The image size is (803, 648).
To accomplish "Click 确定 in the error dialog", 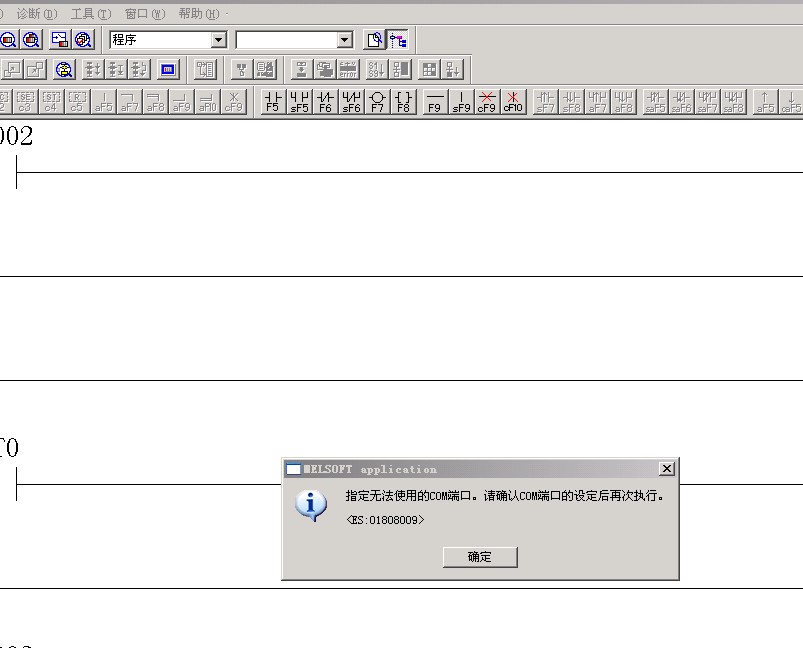I will pos(480,557).
